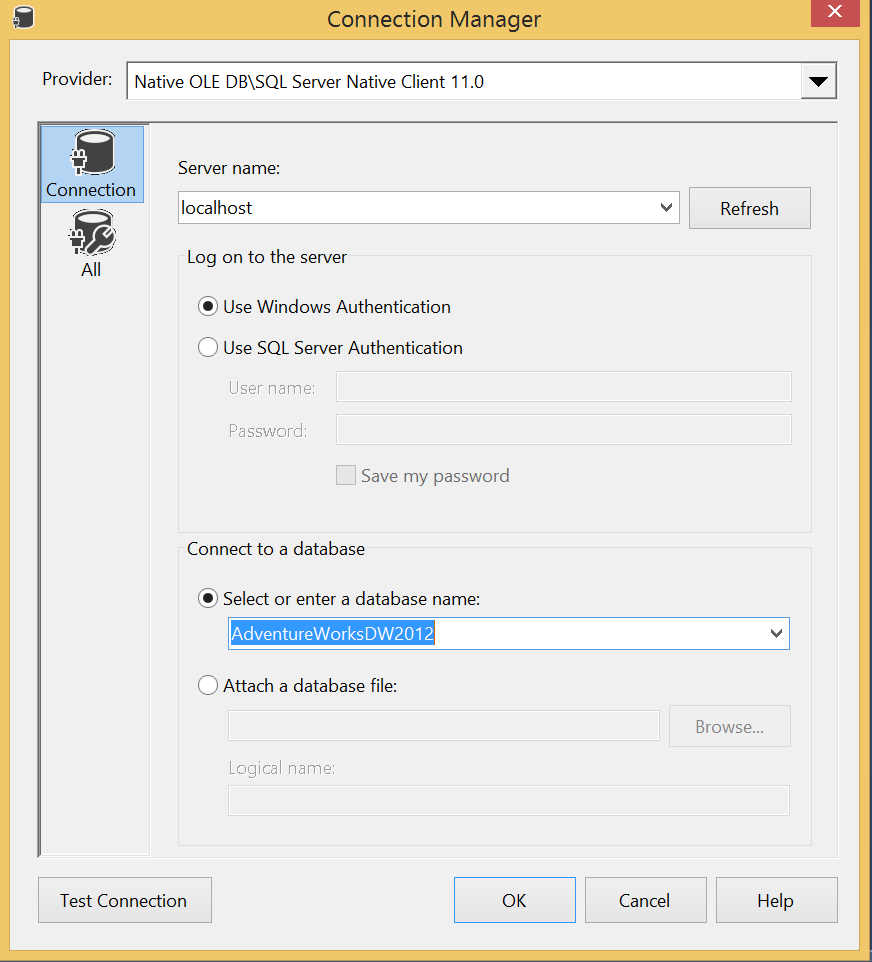Open the Server name dropdown arrow

666,207
